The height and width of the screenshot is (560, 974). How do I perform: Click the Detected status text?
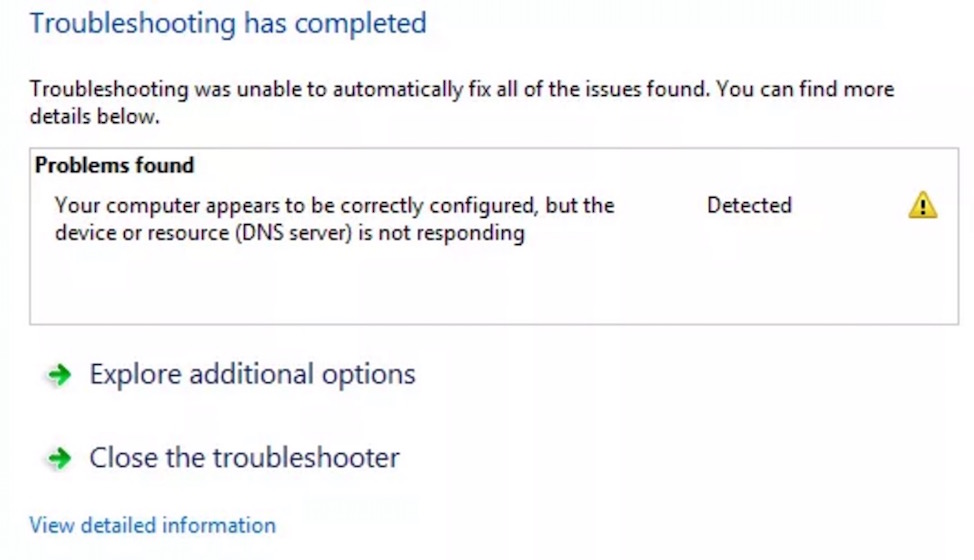pyautogui.click(x=749, y=205)
